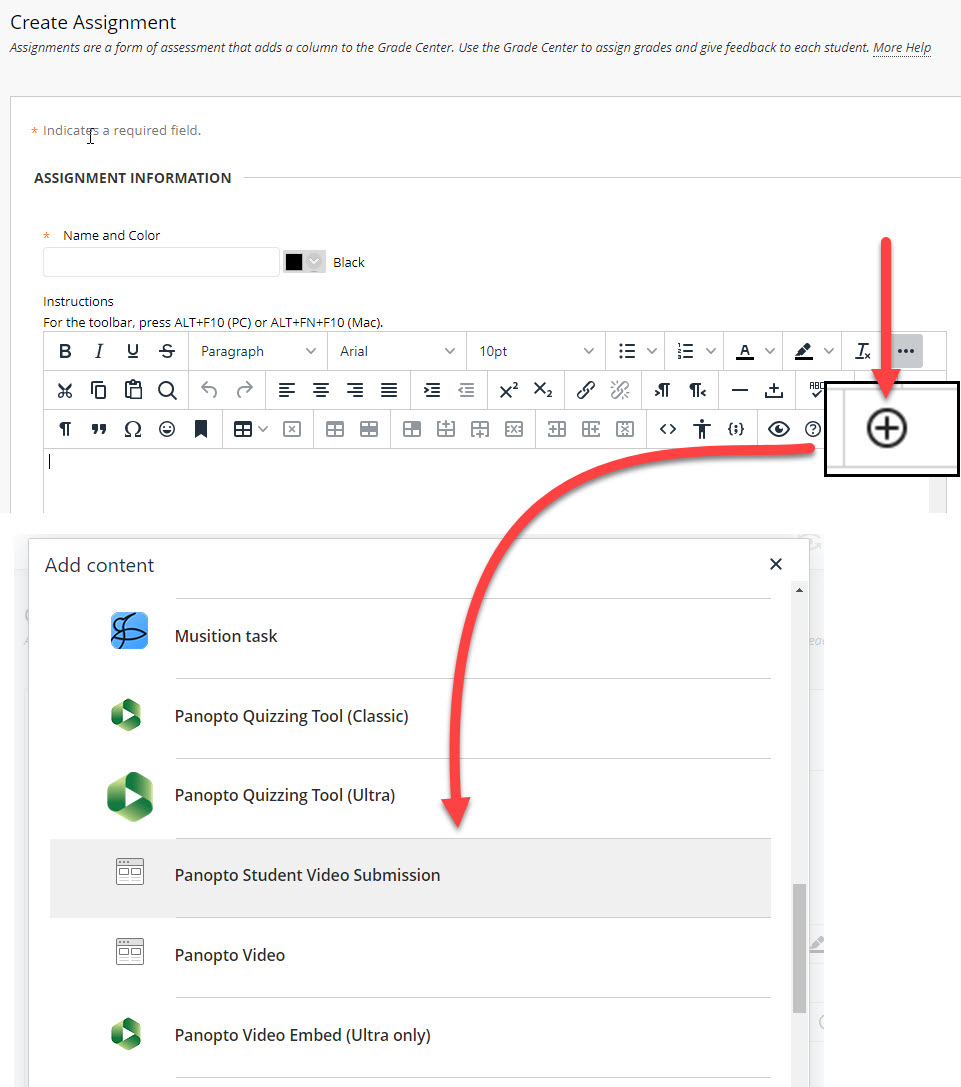Collapse toolbar with the ellipsis button
961x1087 pixels.
coord(906,351)
